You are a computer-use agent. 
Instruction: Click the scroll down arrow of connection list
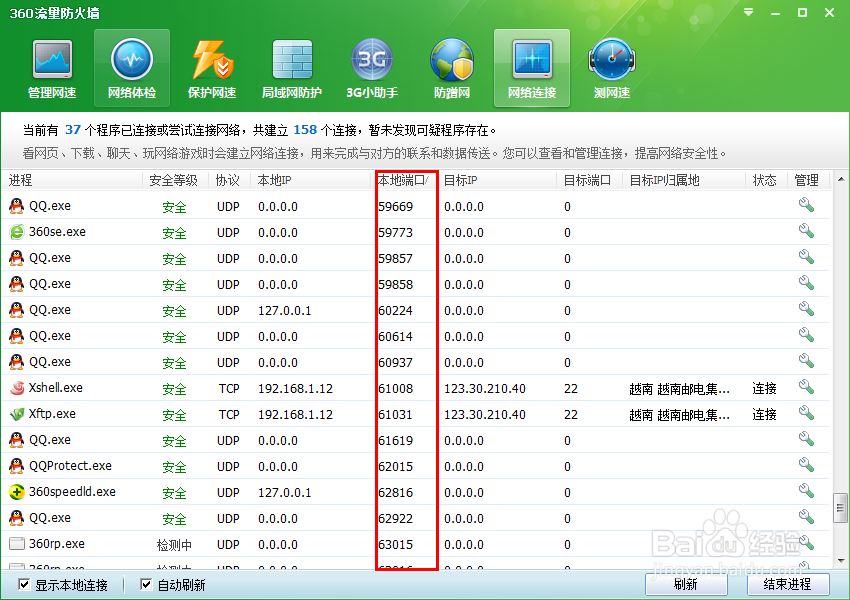[840, 560]
